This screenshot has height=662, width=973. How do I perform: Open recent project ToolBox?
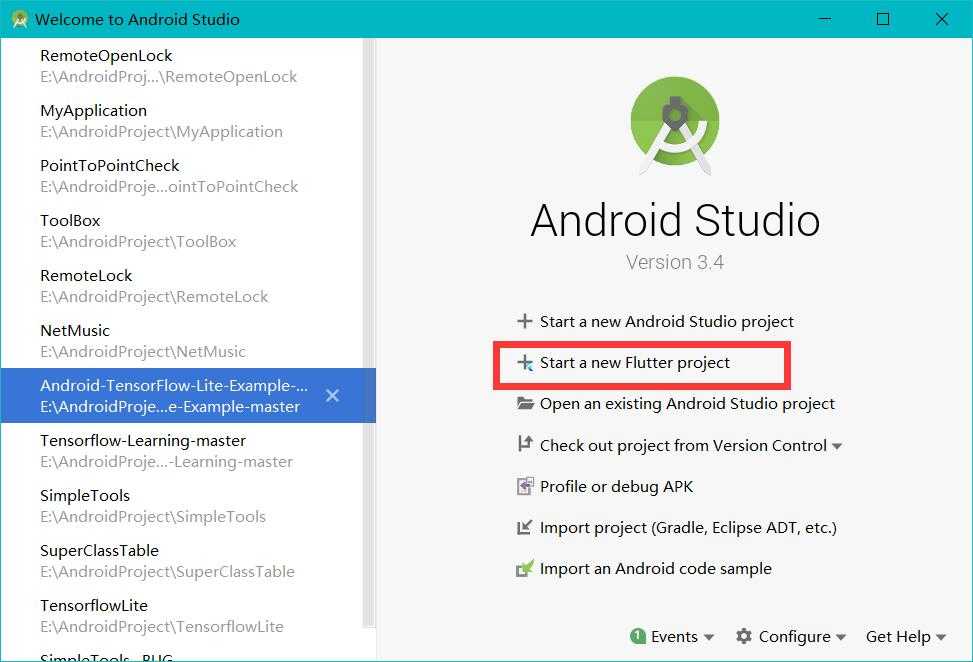pyautogui.click(x=183, y=231)
